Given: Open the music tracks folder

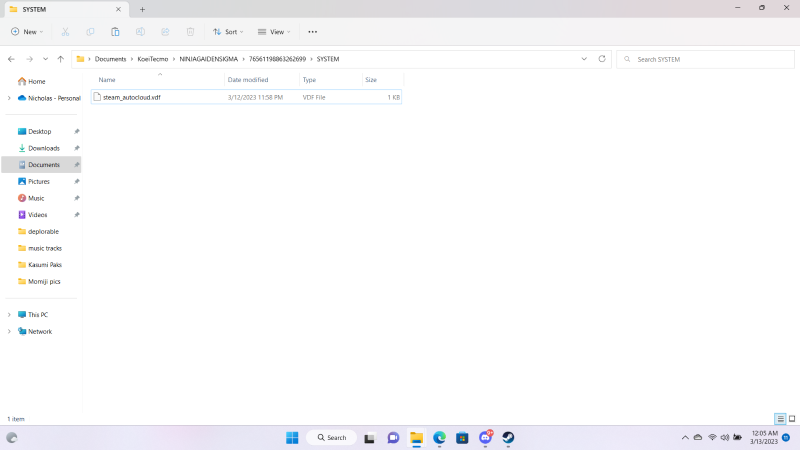Looking at the screenshot, I should tap(45, 248).
